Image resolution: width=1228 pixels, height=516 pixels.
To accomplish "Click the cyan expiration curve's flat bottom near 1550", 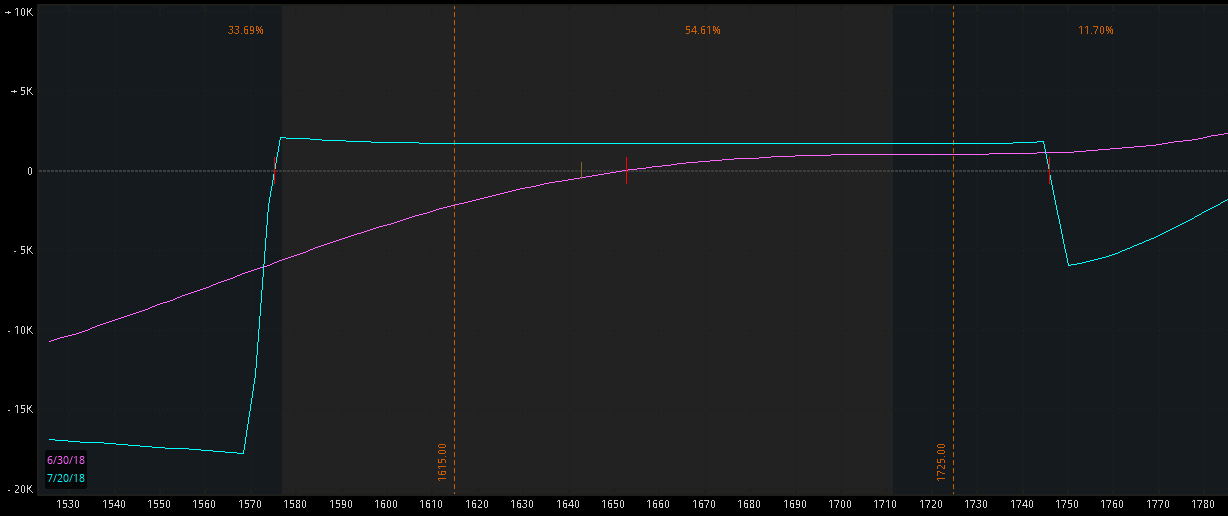I will coord(158,446).
